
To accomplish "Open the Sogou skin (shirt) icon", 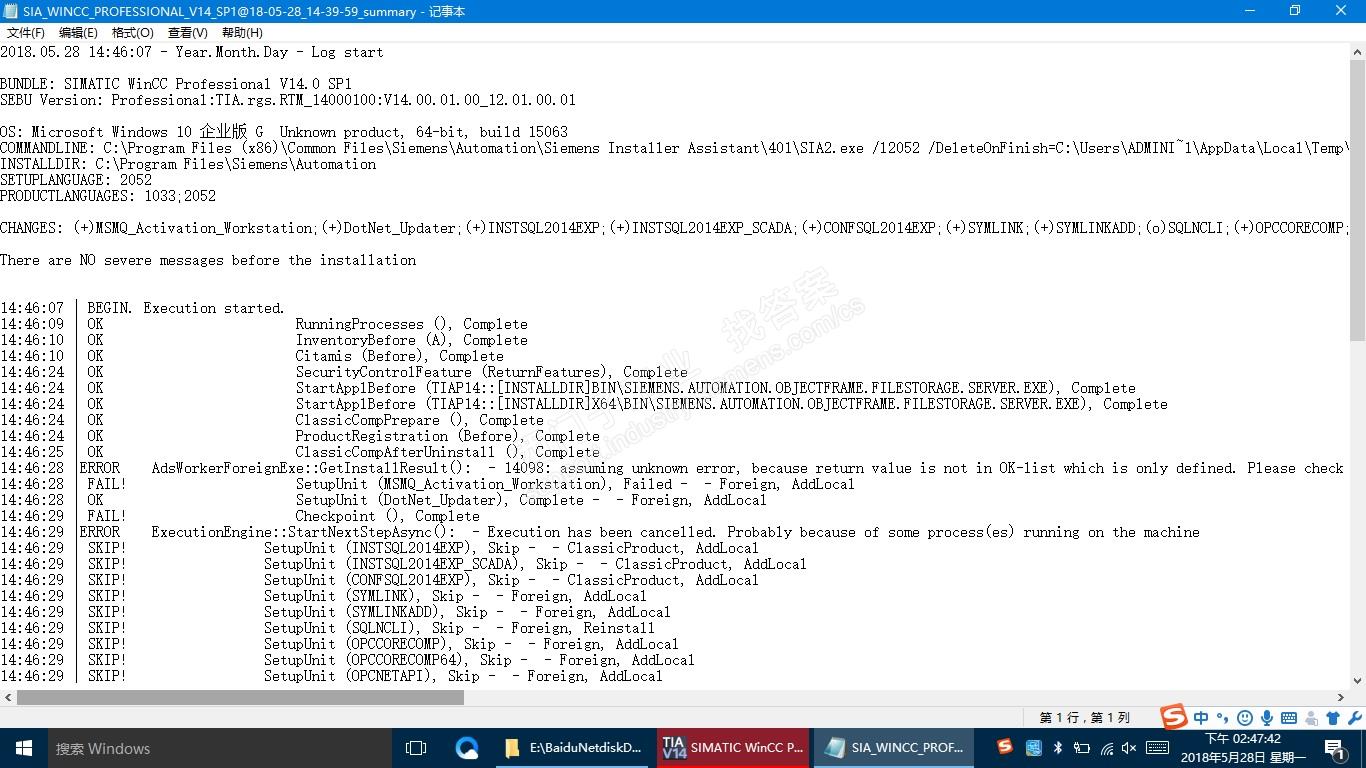I will click(1333, 717).
